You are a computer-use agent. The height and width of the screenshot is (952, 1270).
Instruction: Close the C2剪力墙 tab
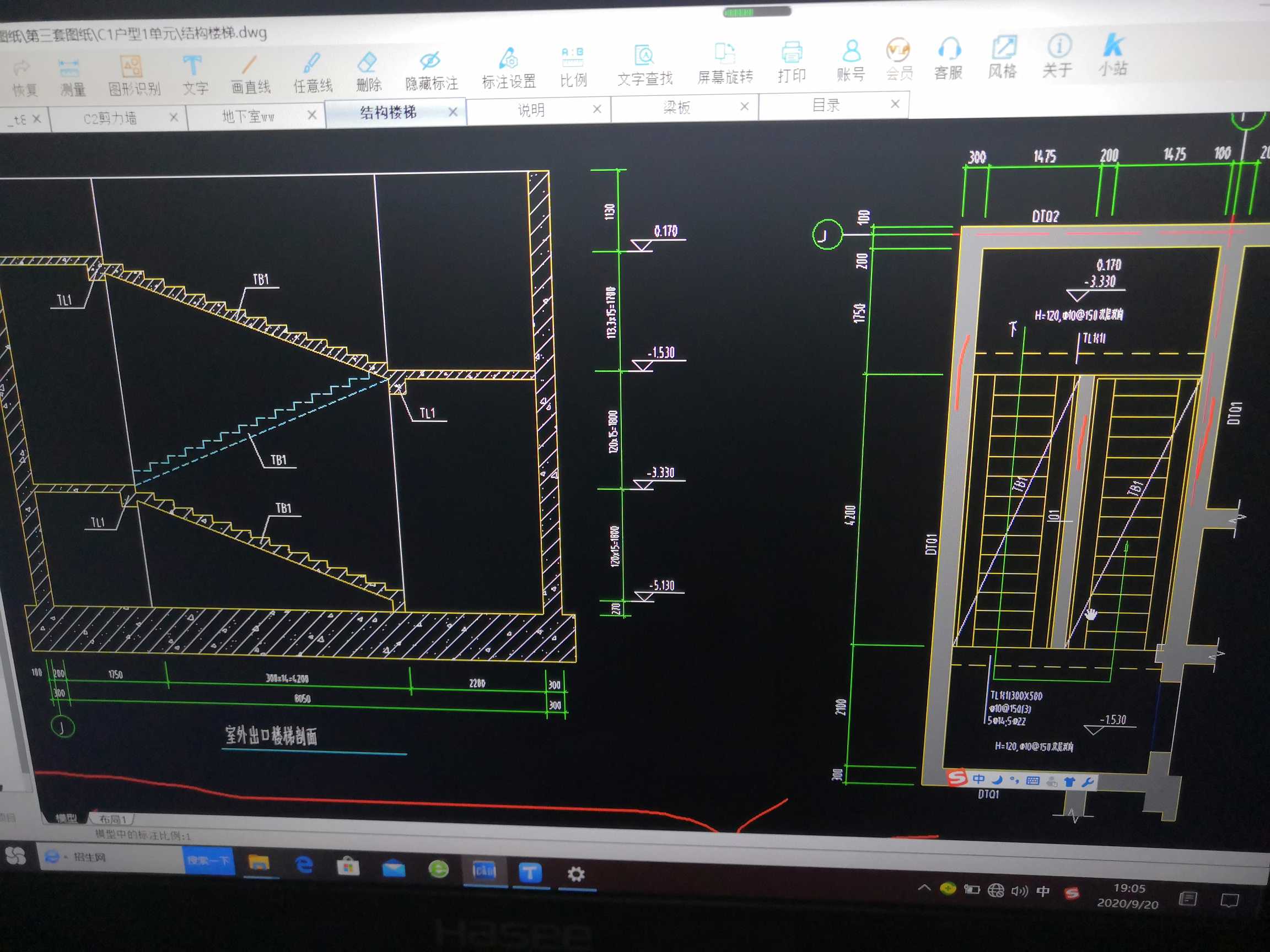(x=174, y=117)
